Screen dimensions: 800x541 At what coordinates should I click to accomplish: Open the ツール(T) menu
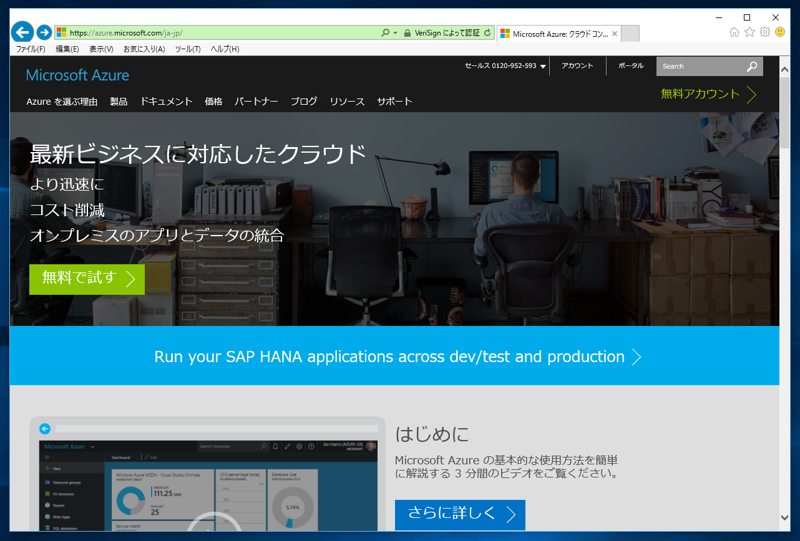click(187, 49)
